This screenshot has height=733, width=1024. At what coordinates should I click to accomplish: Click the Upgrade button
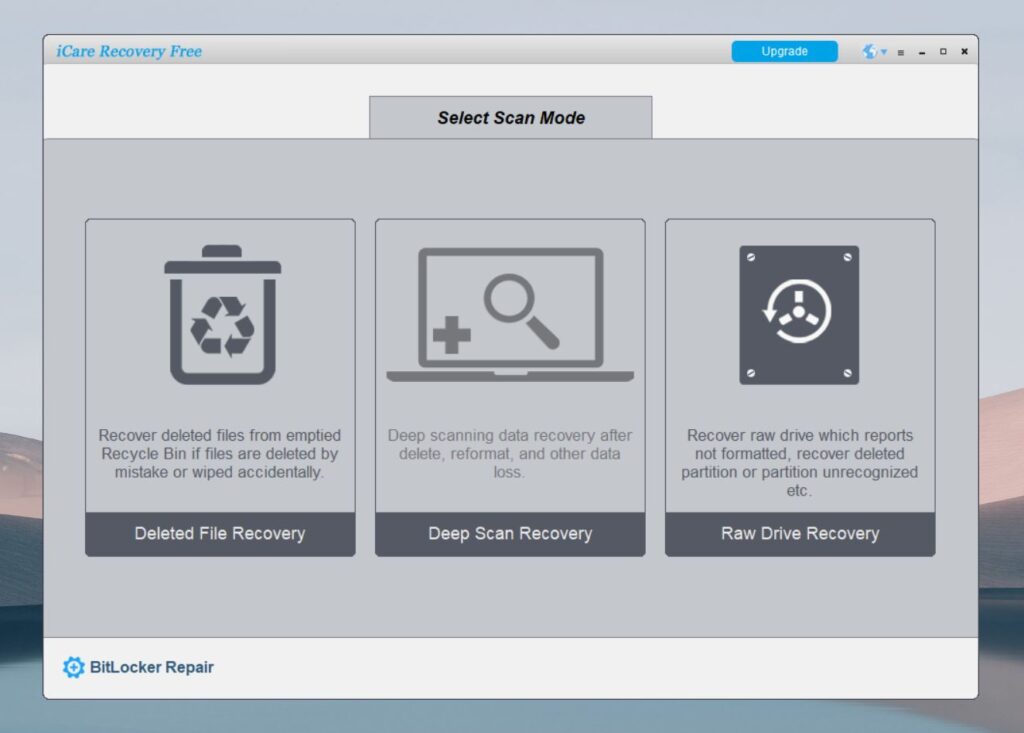[x=784, y=51]
